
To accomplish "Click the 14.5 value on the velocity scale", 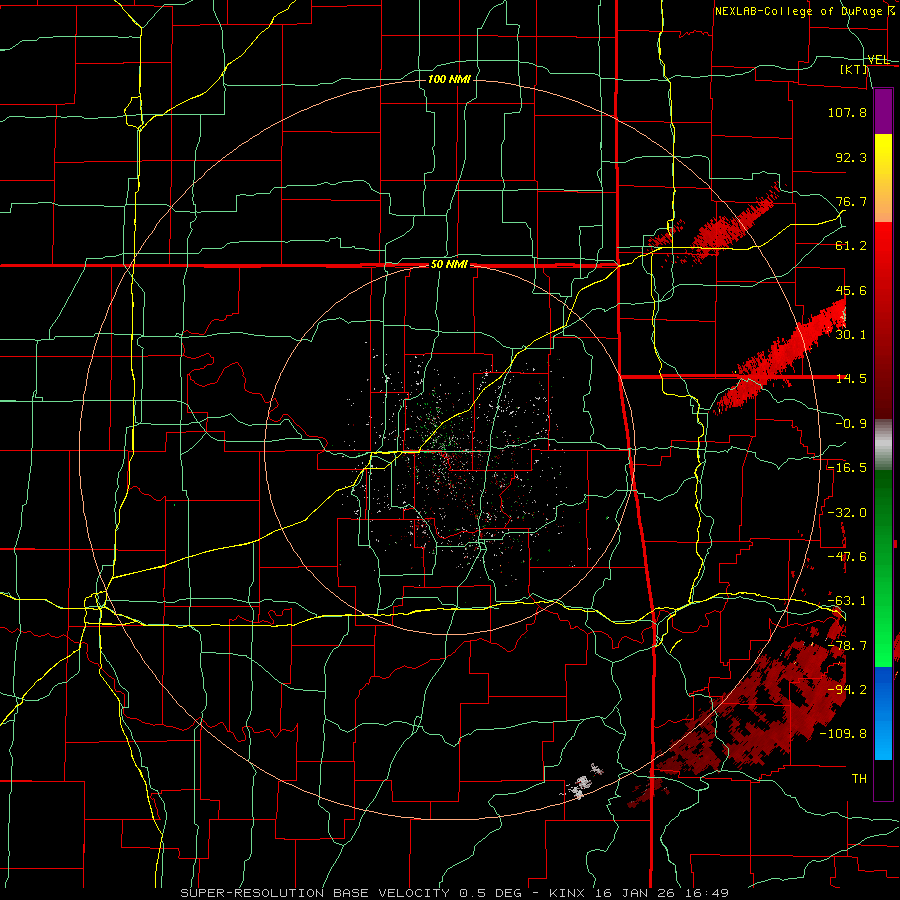I will pos(851,379).
